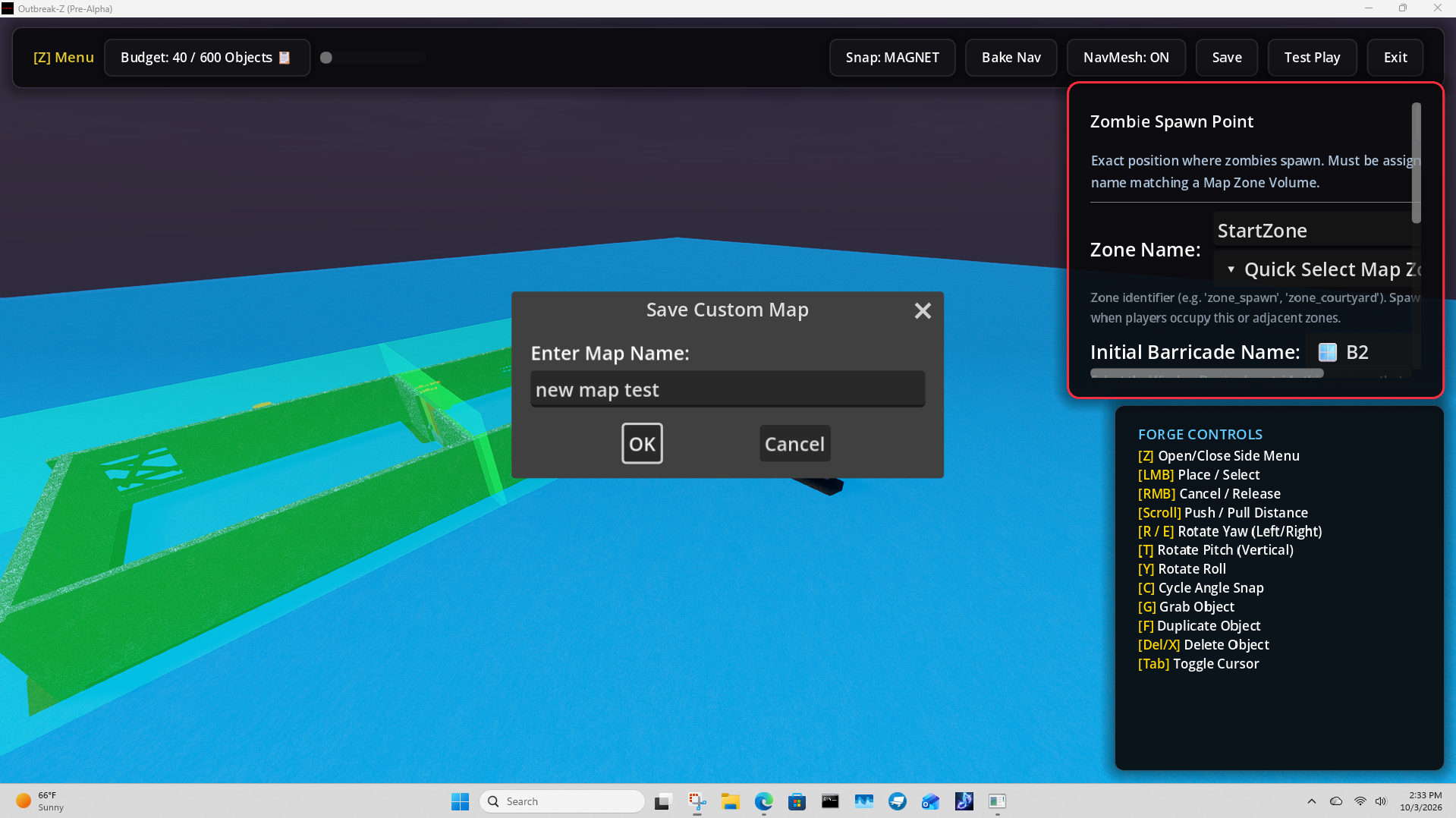This screenshot has width=1456, height=818.
Task: Click the properties panel vertical scrollbar
Action: point(1416,163)
